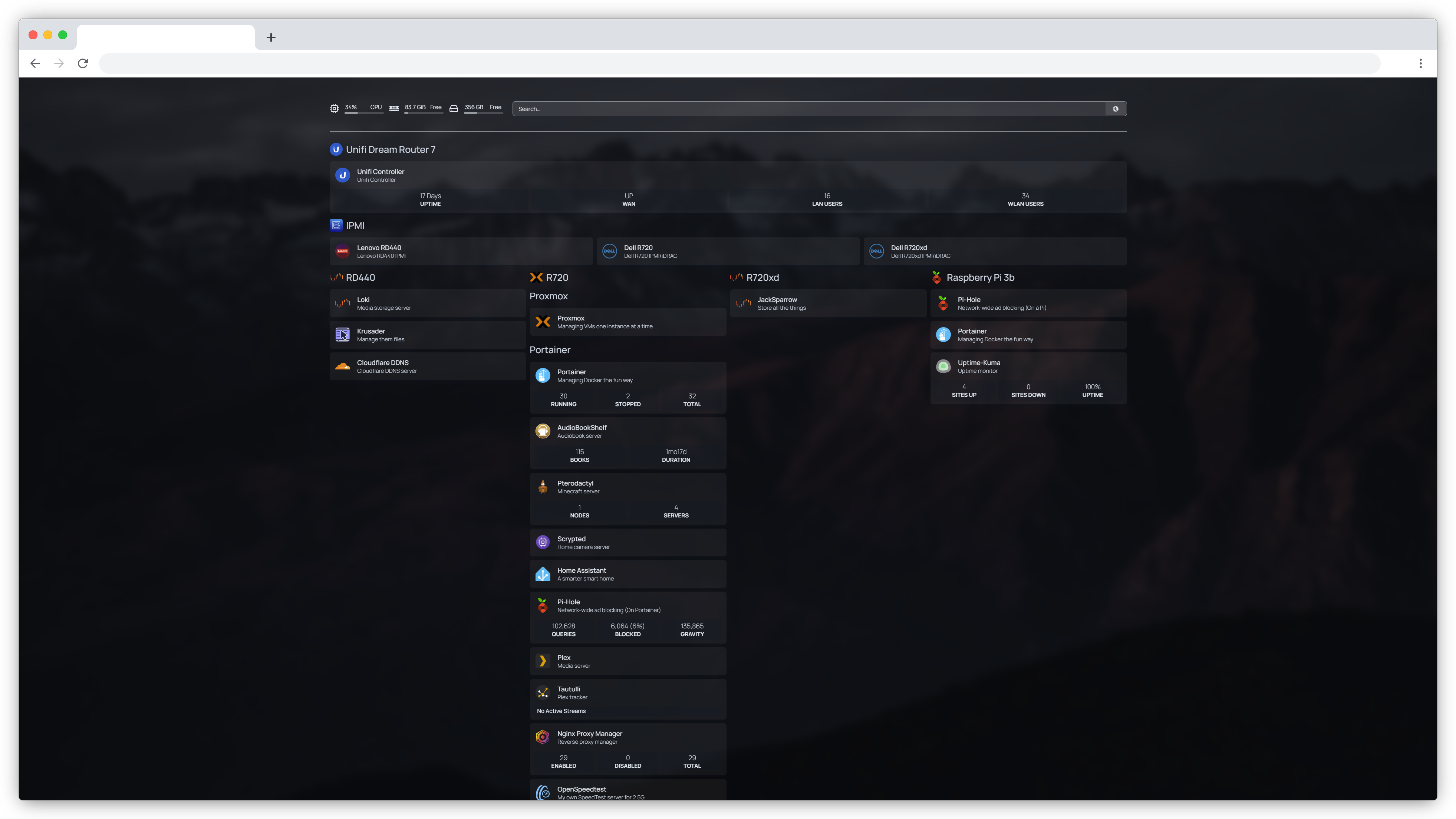Screen dimensions: 1456x819
Task: Collapse the Proxmox service group
Action: (x=548, y=296)
